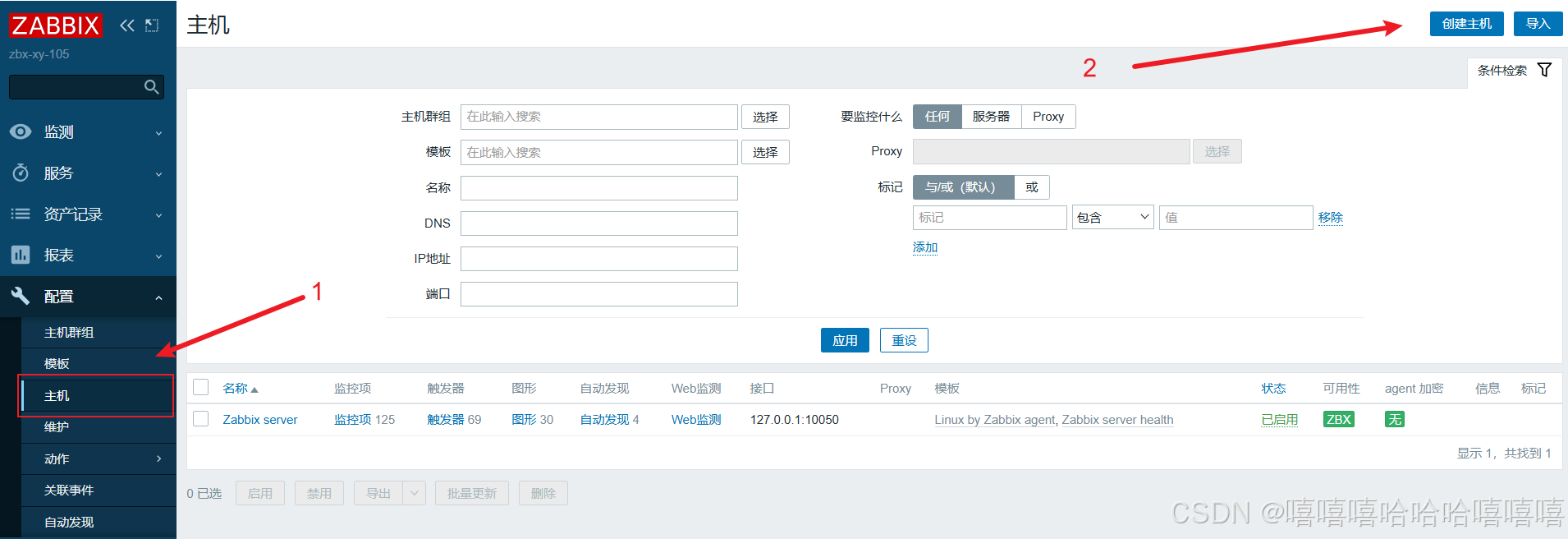The width and height of the screenshot is (1568, 539).
Task: Click the filter funnel icon beside 条件检索
Action: coord(1544,70)
